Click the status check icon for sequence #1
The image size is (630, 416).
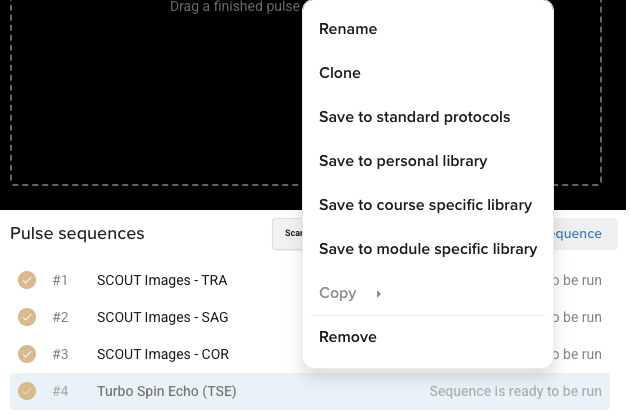[x=27, y=280]
